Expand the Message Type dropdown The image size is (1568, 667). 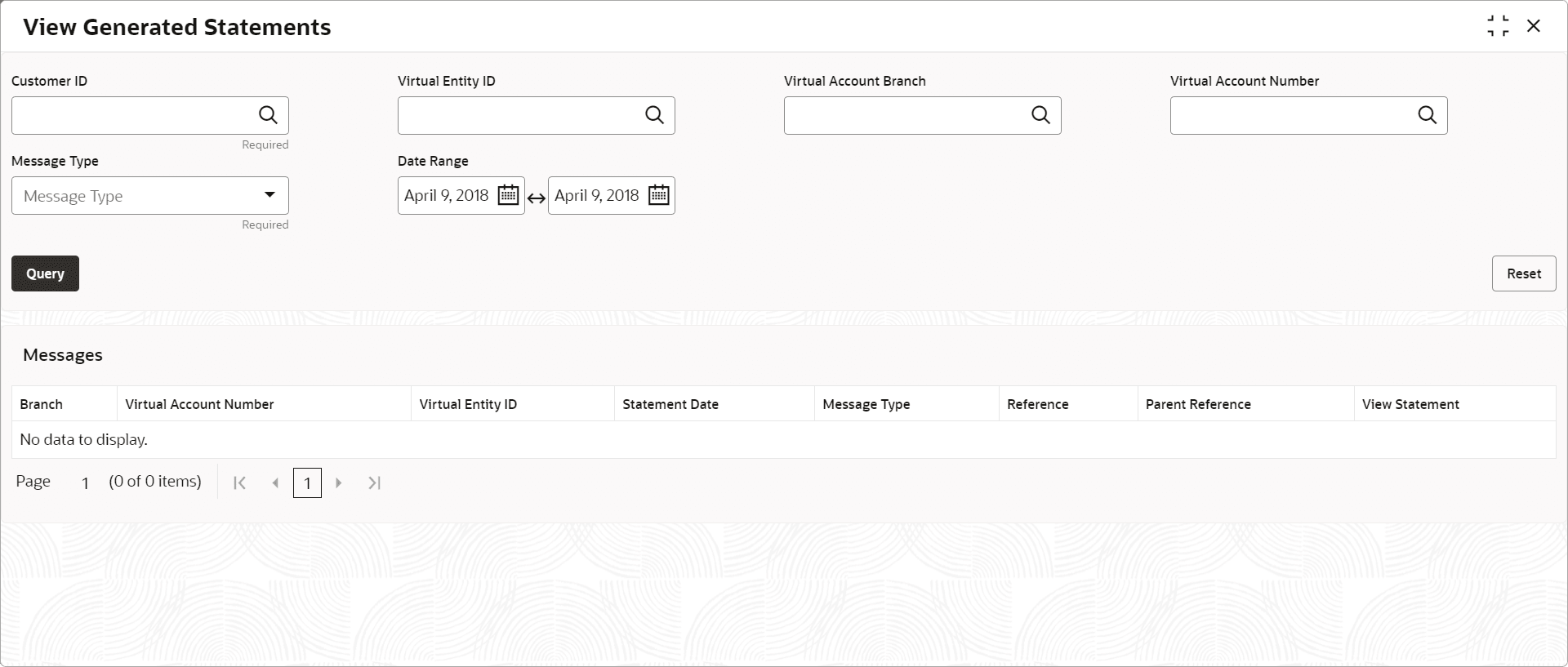click(x=269, y=195)
